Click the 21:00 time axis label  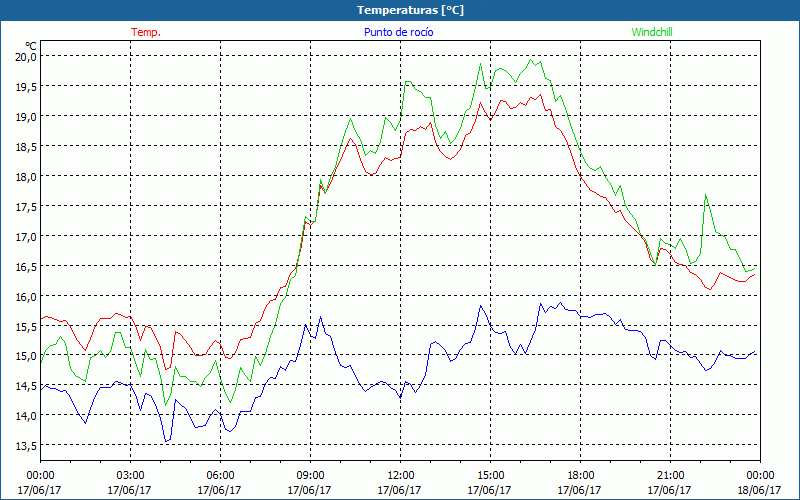tap(670, 475)
